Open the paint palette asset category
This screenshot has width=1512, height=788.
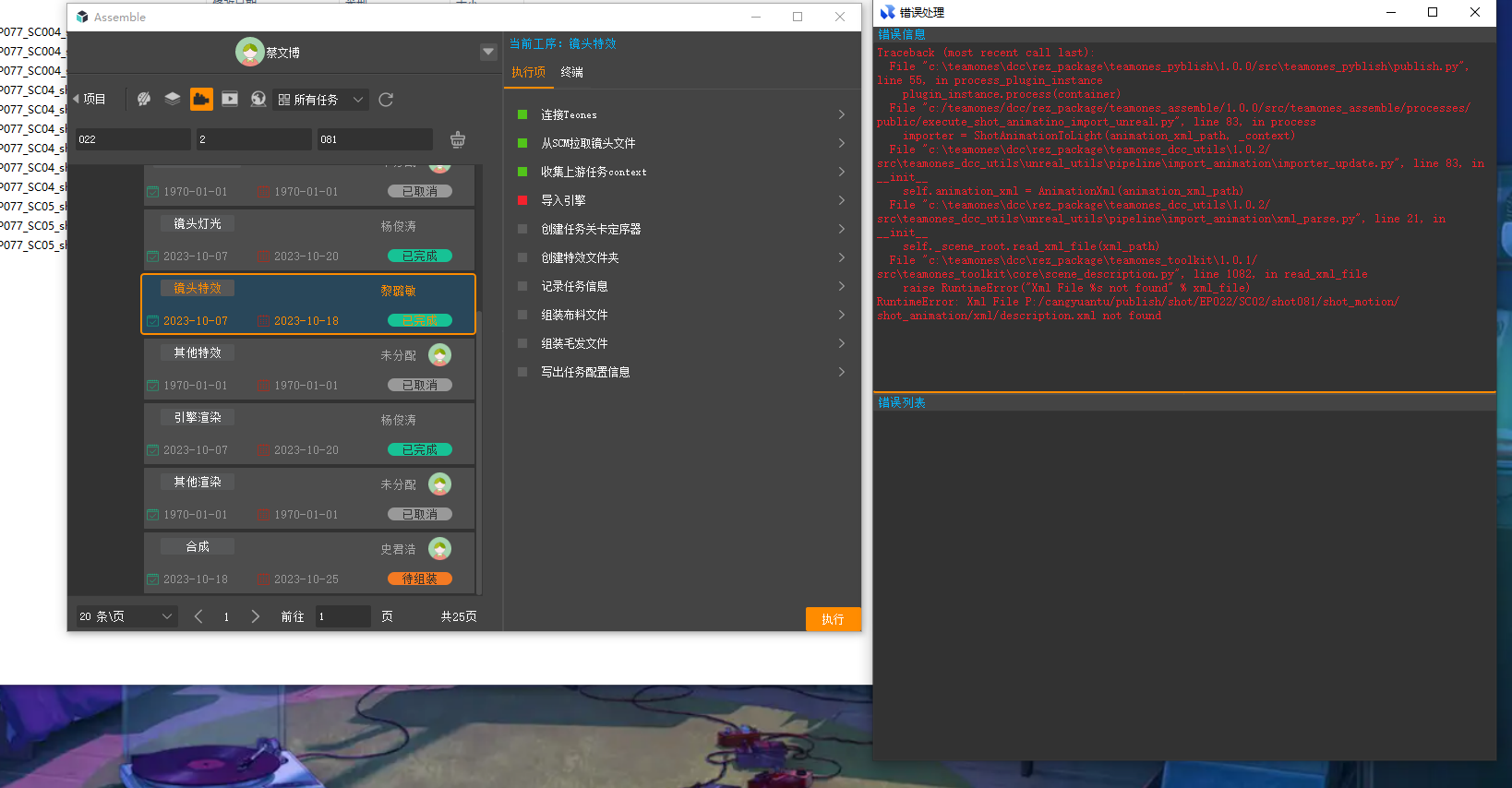[144, 99]
